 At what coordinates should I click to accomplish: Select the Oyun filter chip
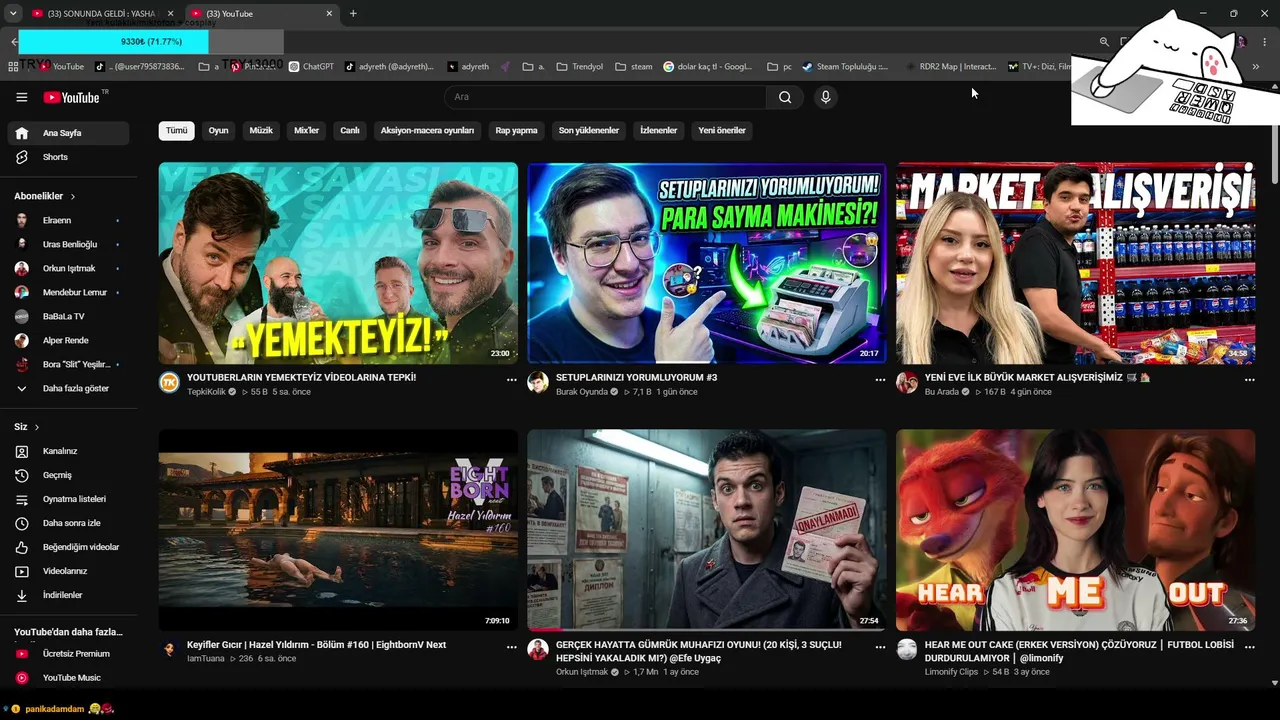tap(218, 131)
